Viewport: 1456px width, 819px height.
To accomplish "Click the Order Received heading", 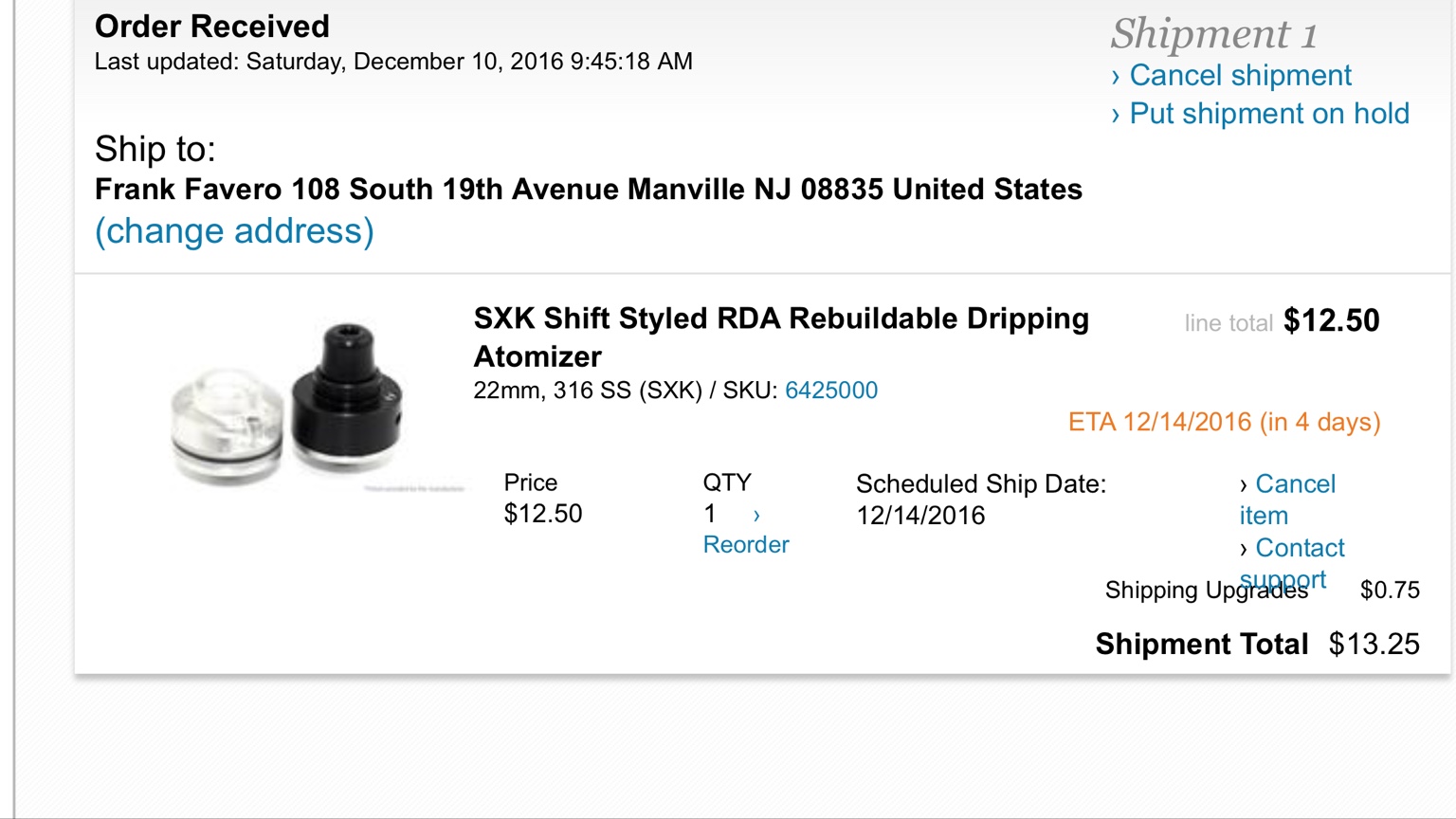I will pos(212,27).
